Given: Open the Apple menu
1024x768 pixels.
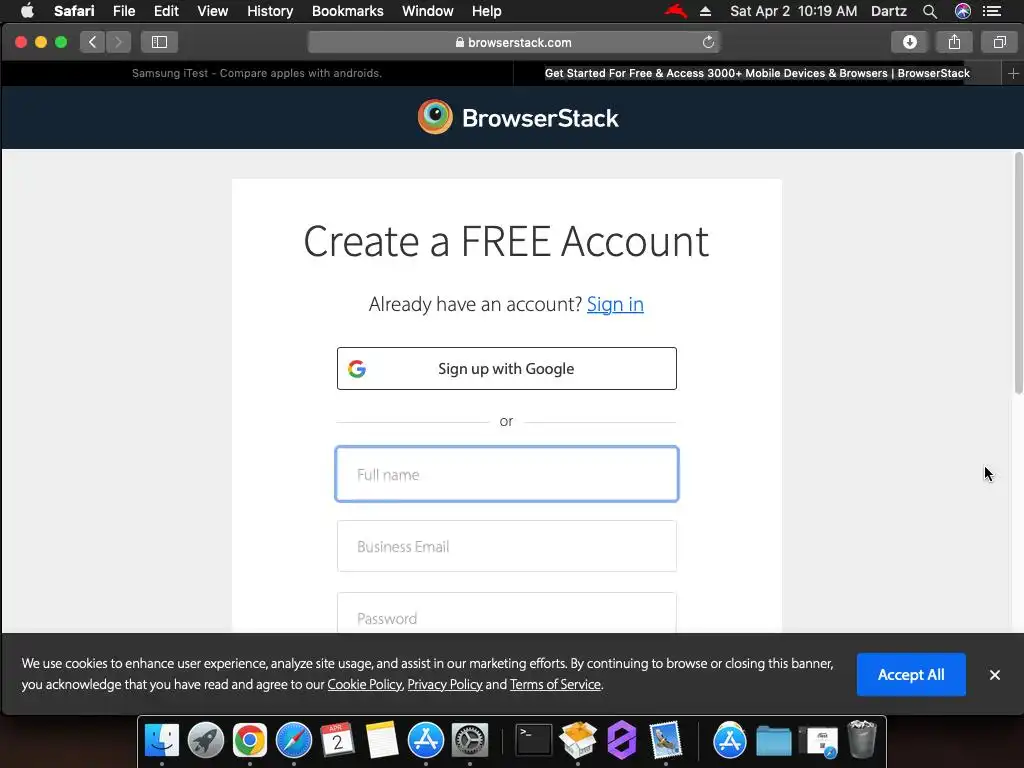Looking at the screenshot, I should (27, 10).
